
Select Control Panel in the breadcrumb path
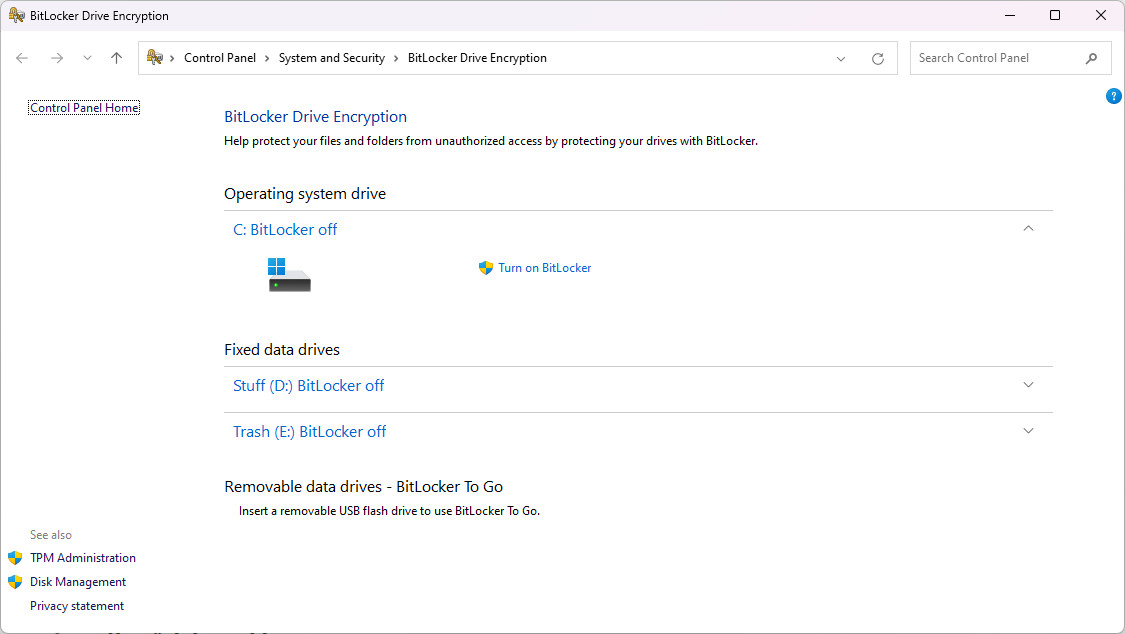click(x=220, y=58)
